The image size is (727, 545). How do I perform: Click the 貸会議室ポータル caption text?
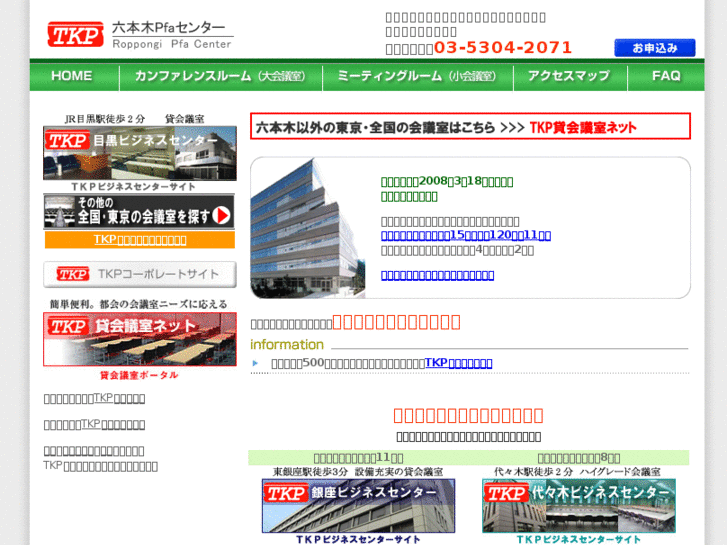coord(139,375)
